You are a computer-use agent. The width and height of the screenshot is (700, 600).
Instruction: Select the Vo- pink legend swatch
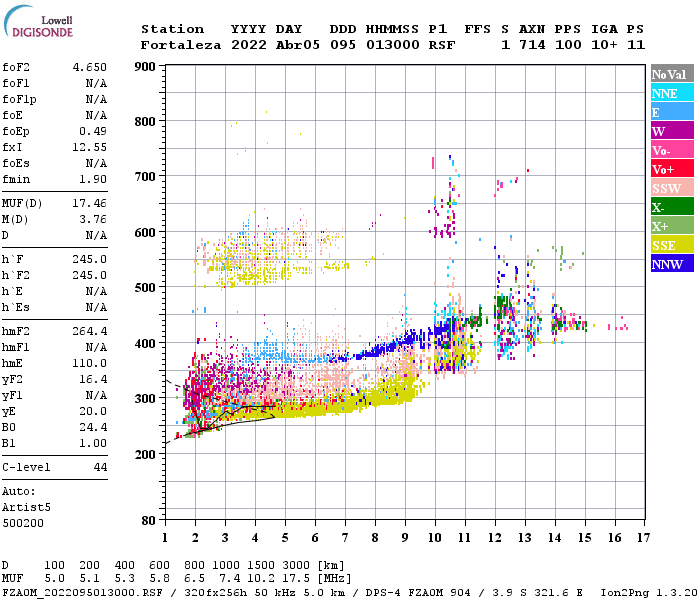672,150
